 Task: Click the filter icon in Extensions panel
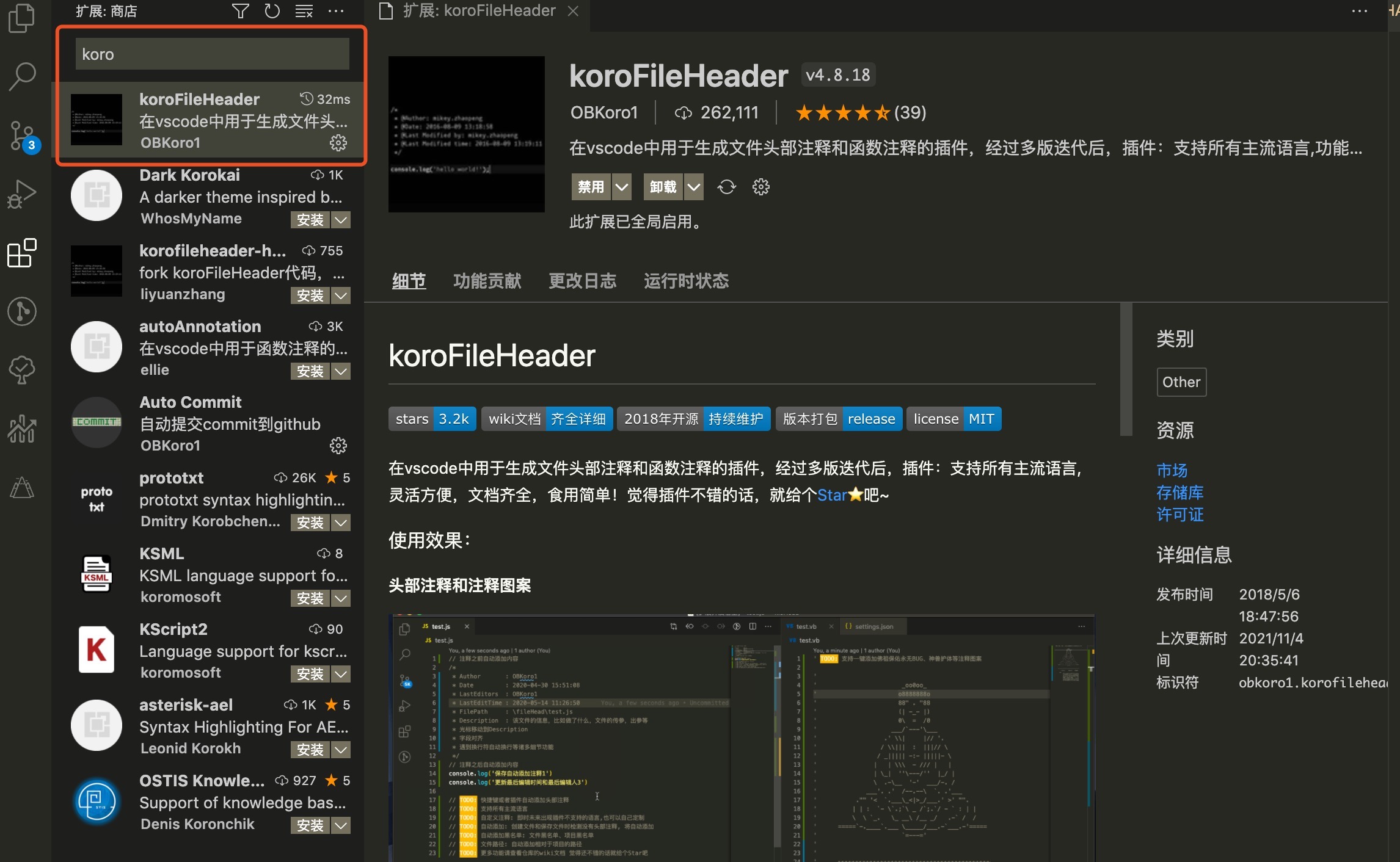(x=240, y=11)
